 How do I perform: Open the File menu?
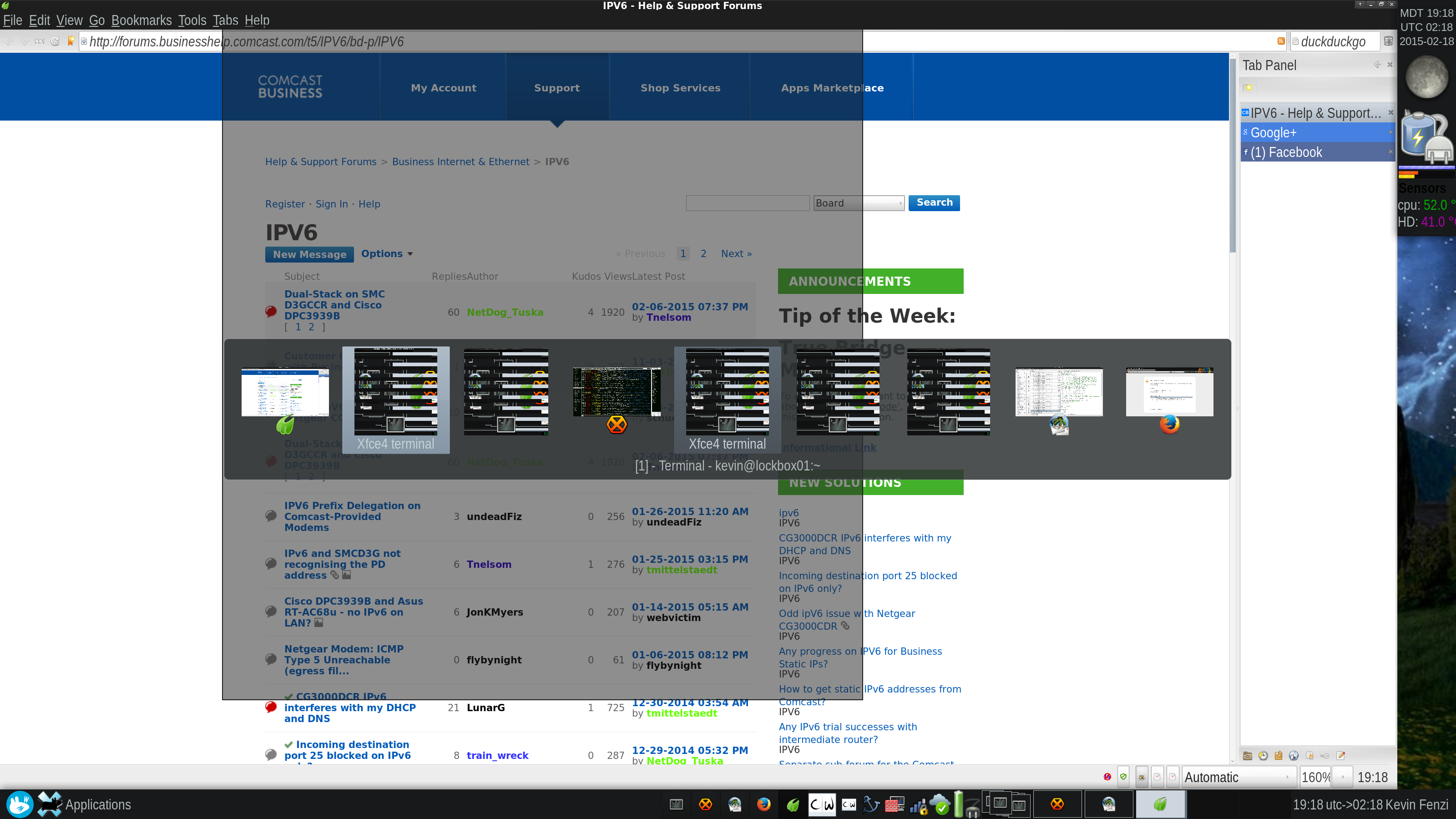point(12,20)
